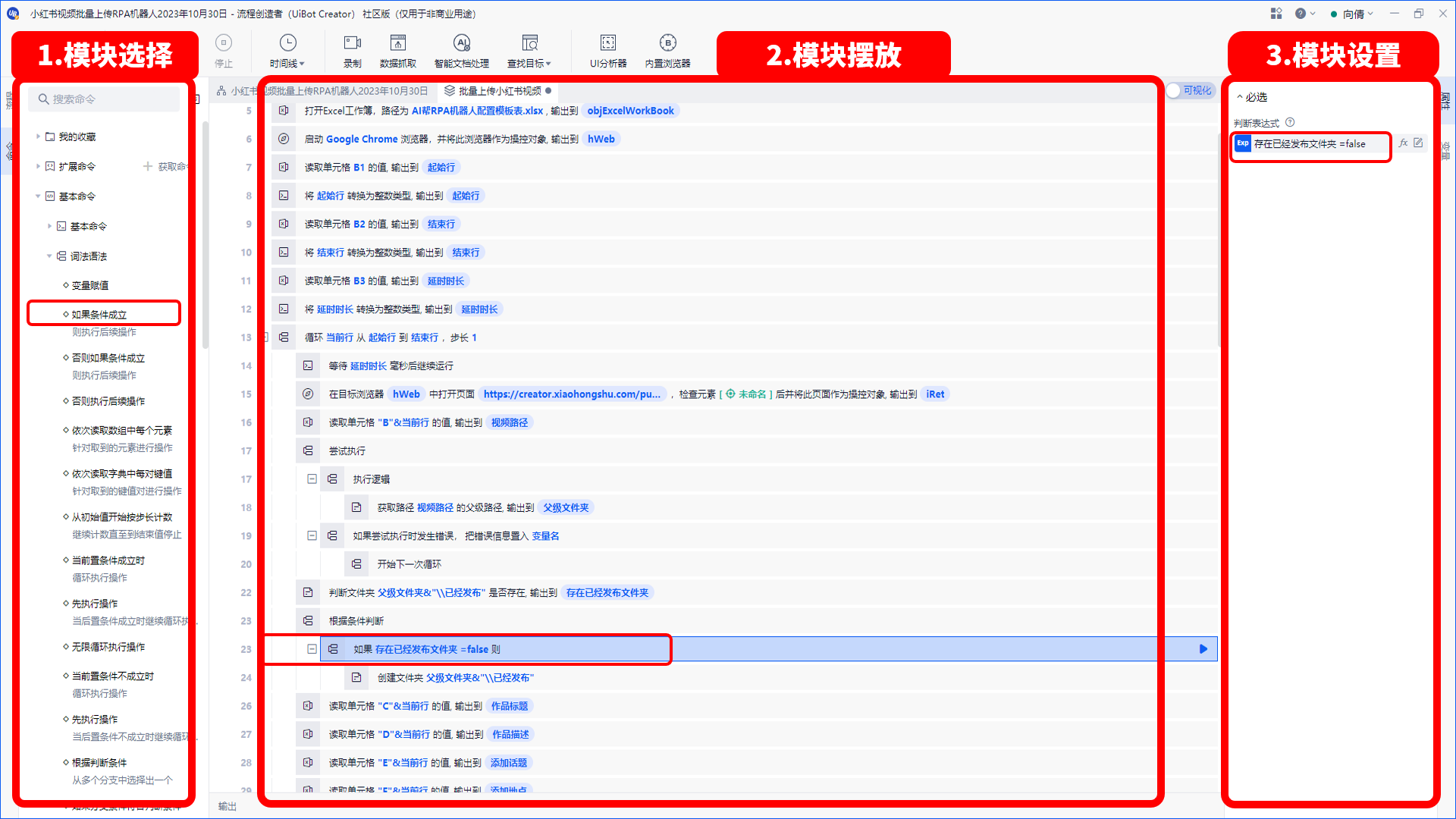Select 从初始值开始按步长计数 command
Viewport: 1456px width, 819px height.
tap(122, 517)
